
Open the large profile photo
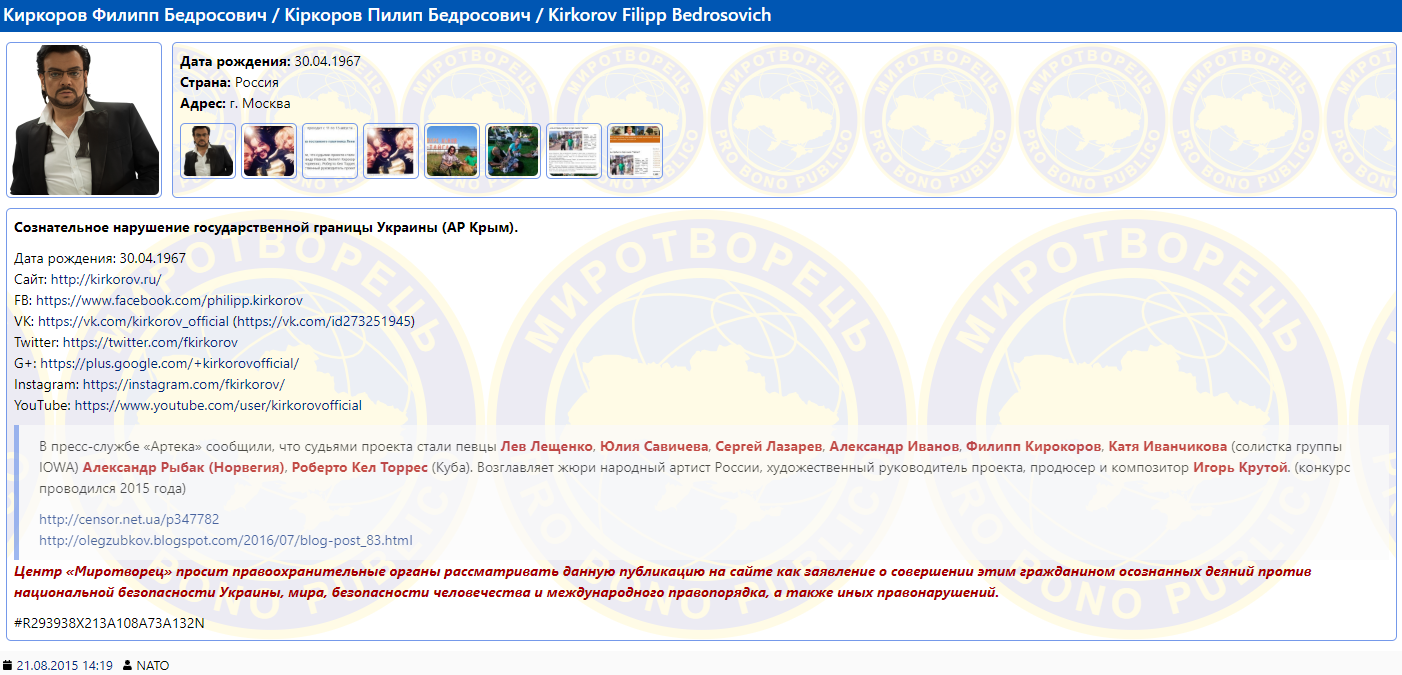pyautogui.click(x=85, y=119)
